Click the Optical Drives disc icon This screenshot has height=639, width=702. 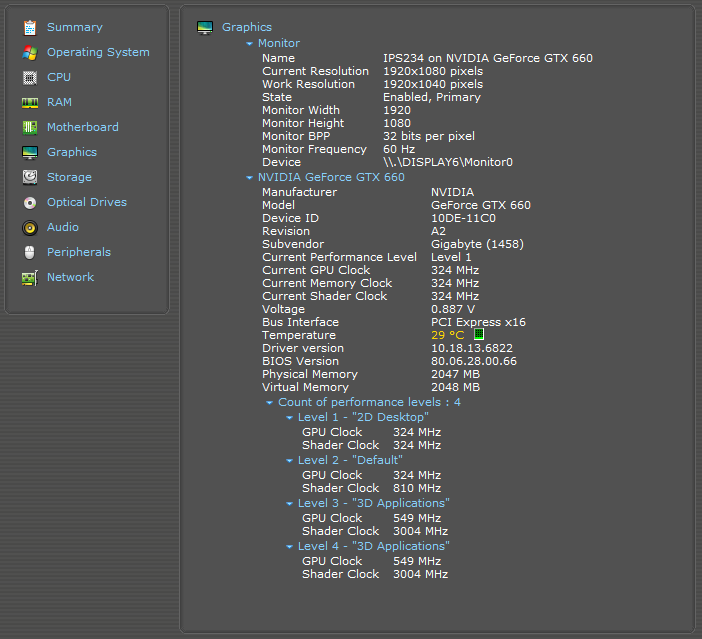click(30, 203)
